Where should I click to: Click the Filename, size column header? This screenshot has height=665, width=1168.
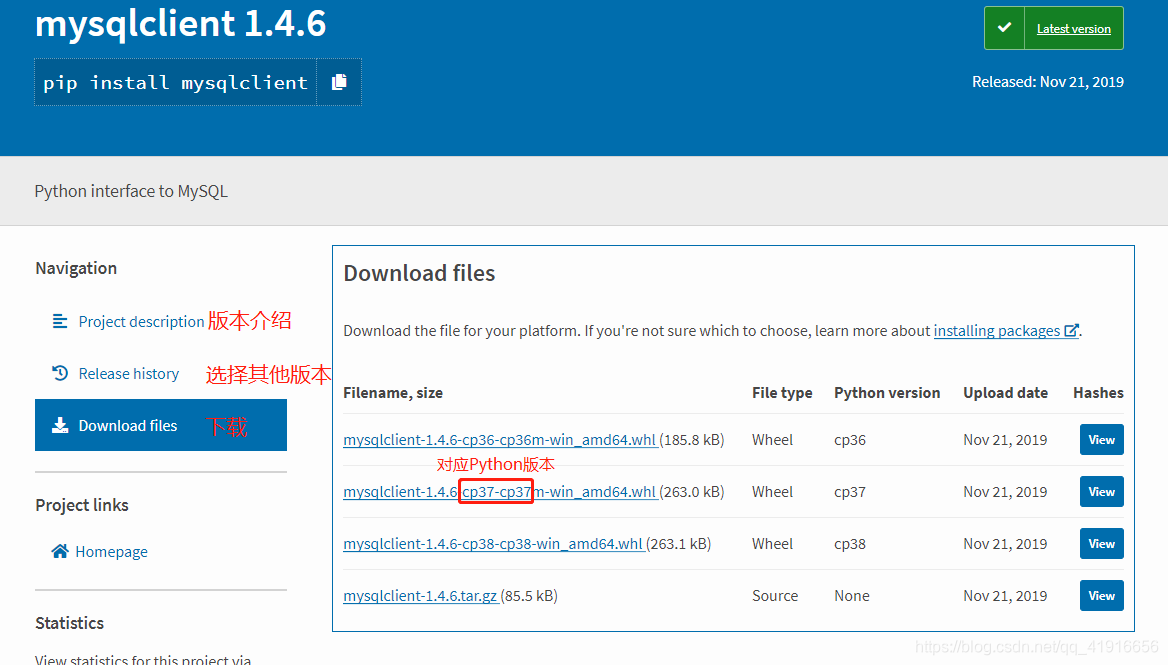[x=392, y=392]
